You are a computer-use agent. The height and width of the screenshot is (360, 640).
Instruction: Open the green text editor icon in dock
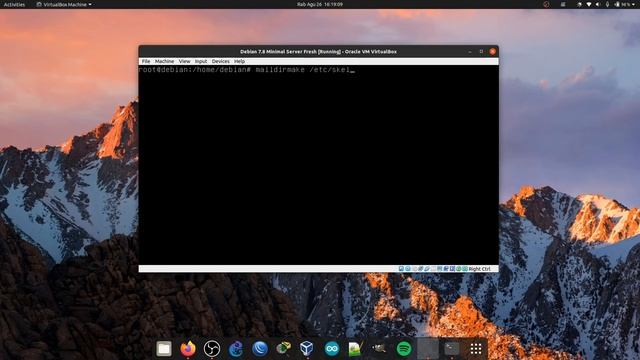pyautogui.click(x=355, y=349)
